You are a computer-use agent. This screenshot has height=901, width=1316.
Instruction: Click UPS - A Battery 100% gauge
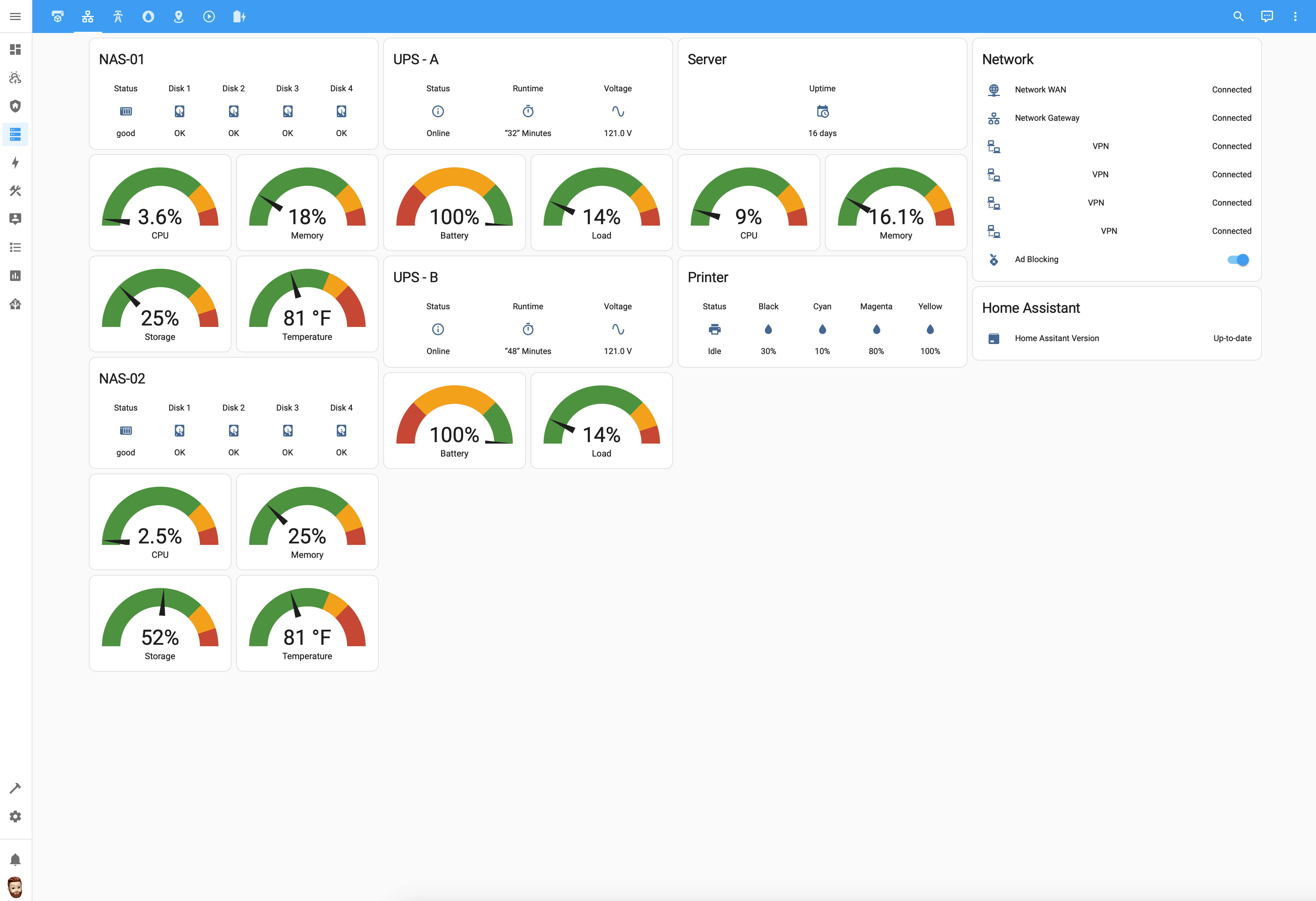454,203
